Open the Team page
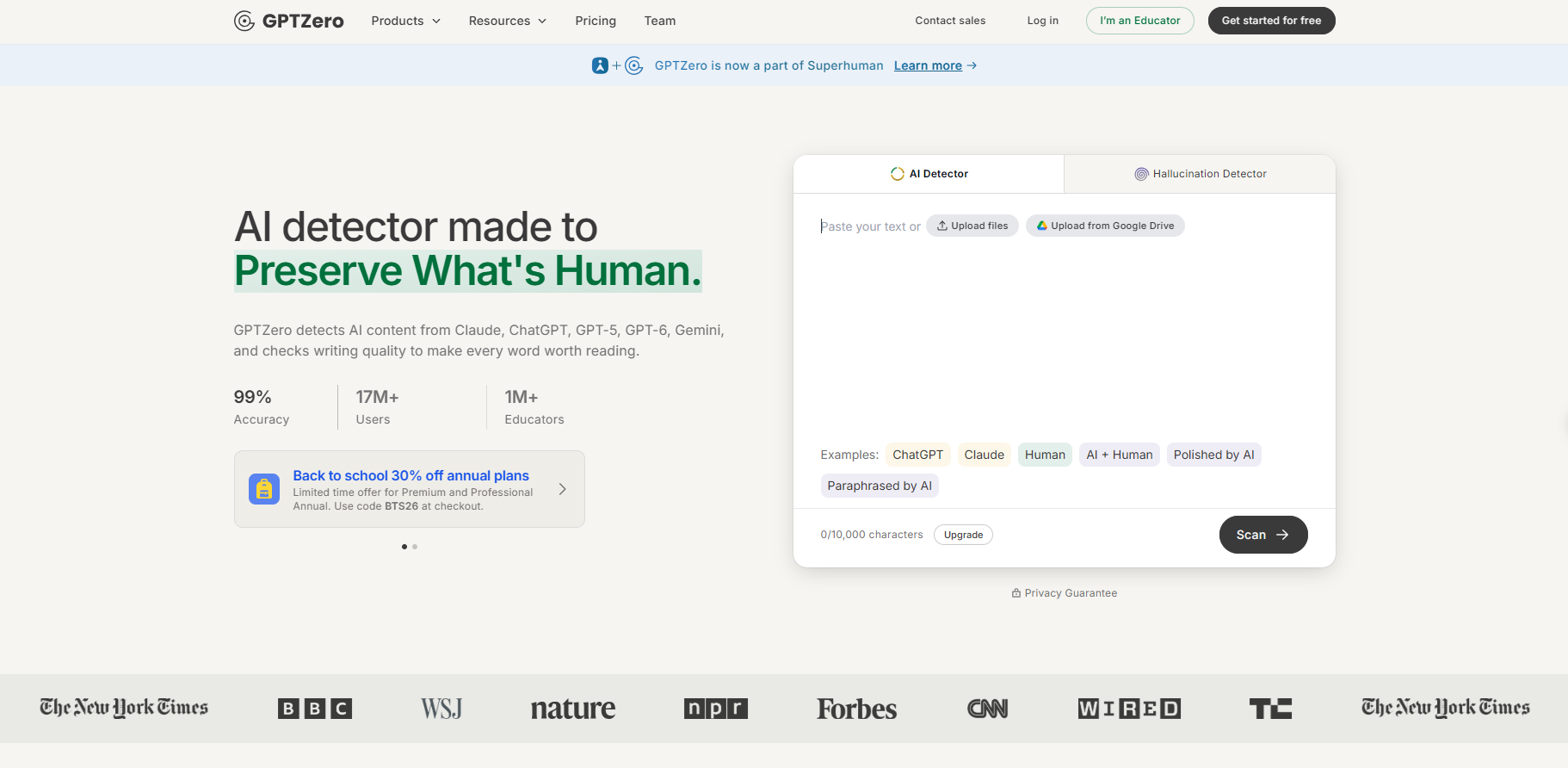The width and height of the screenshot is (1568, 768). [x=660, y=21]
